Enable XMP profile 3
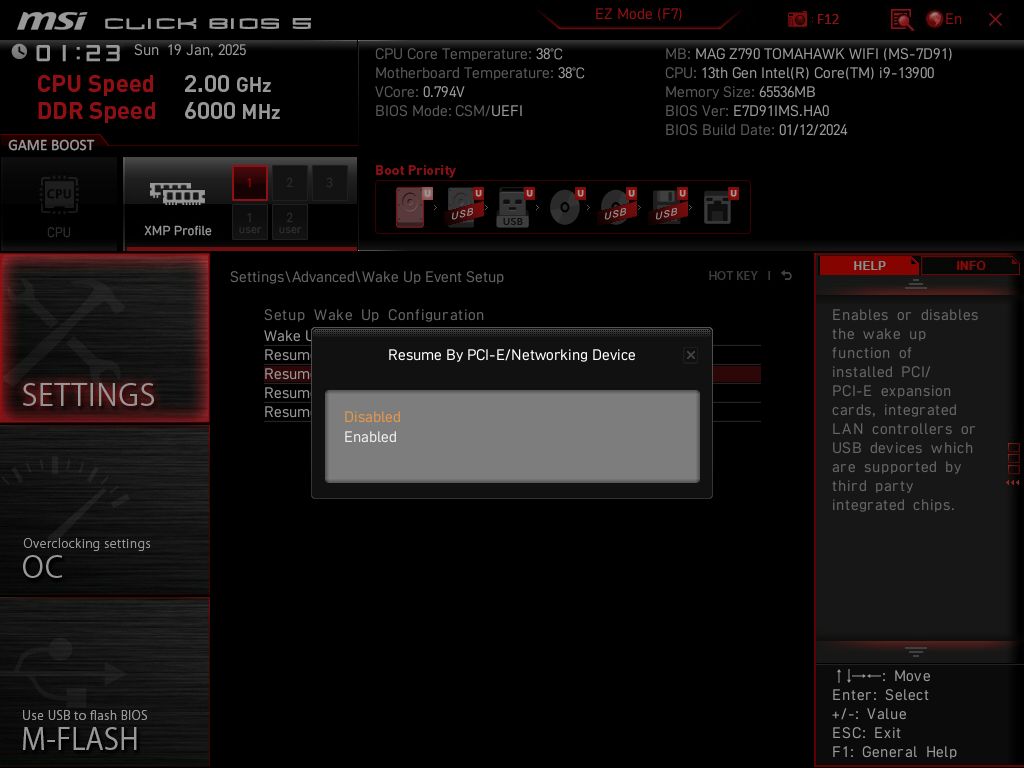This screenshot has width=1024, height=768. click(x=329, y=183)
